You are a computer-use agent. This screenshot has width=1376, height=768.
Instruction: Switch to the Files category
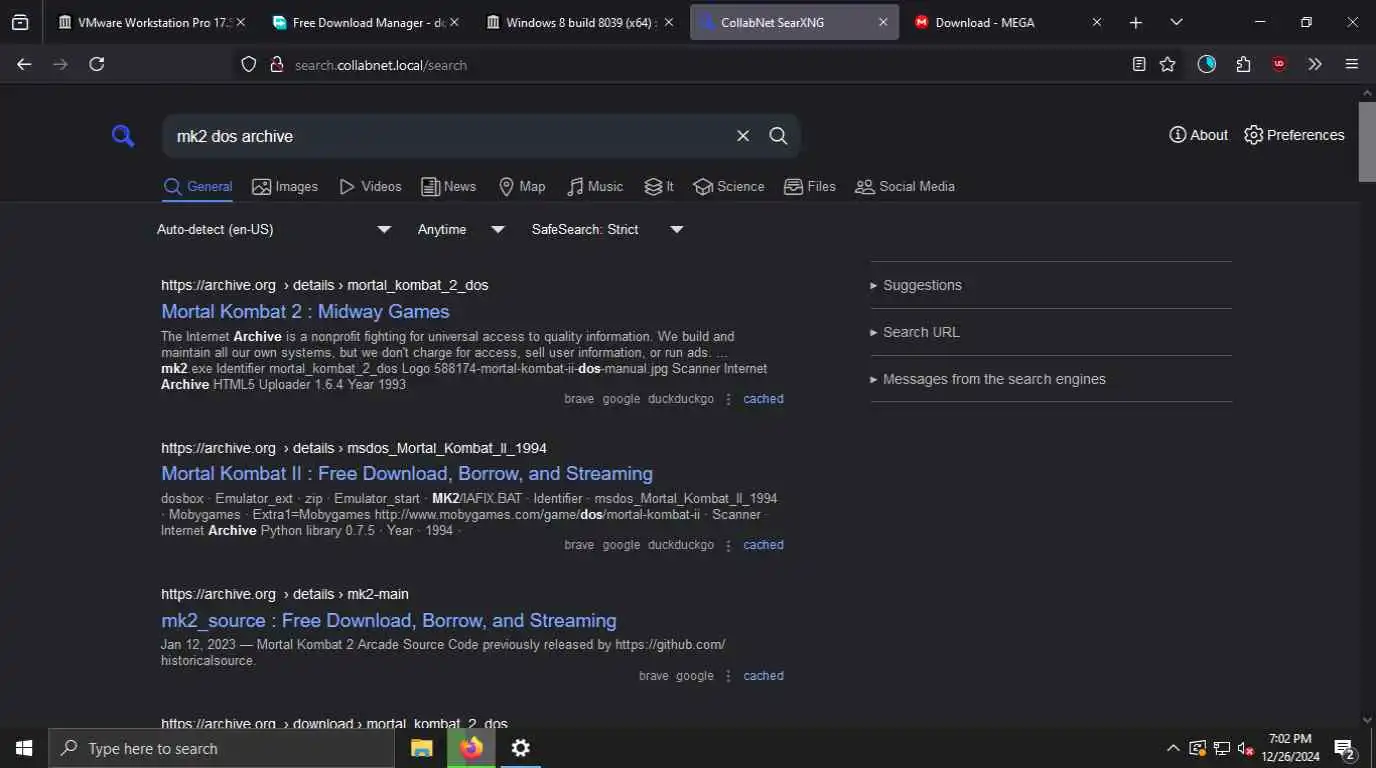point(810,187)
